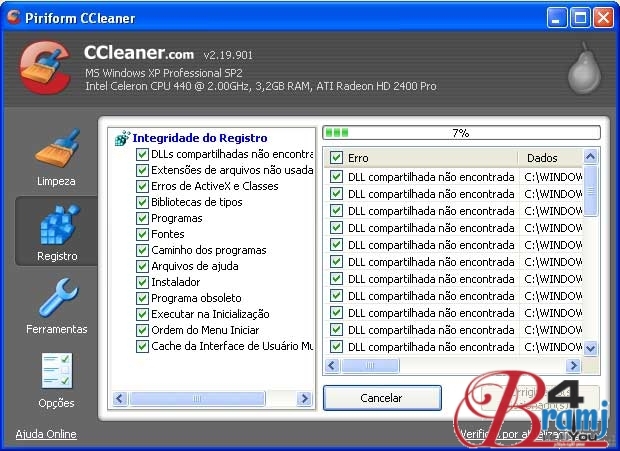The width and height of the screenshot is (620, 451).
Task: Click the MS Windows XP Professional SP2 text
Action: click(164, 73)
